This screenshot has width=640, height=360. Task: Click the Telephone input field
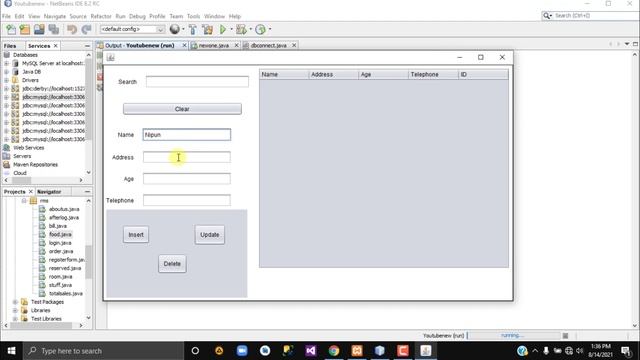tap(187, 200)
